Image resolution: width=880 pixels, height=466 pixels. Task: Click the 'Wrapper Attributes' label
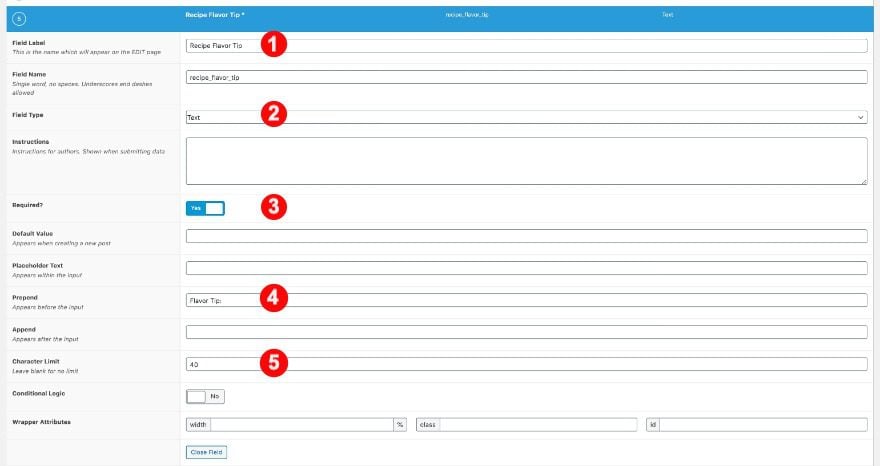coord(42,422)
